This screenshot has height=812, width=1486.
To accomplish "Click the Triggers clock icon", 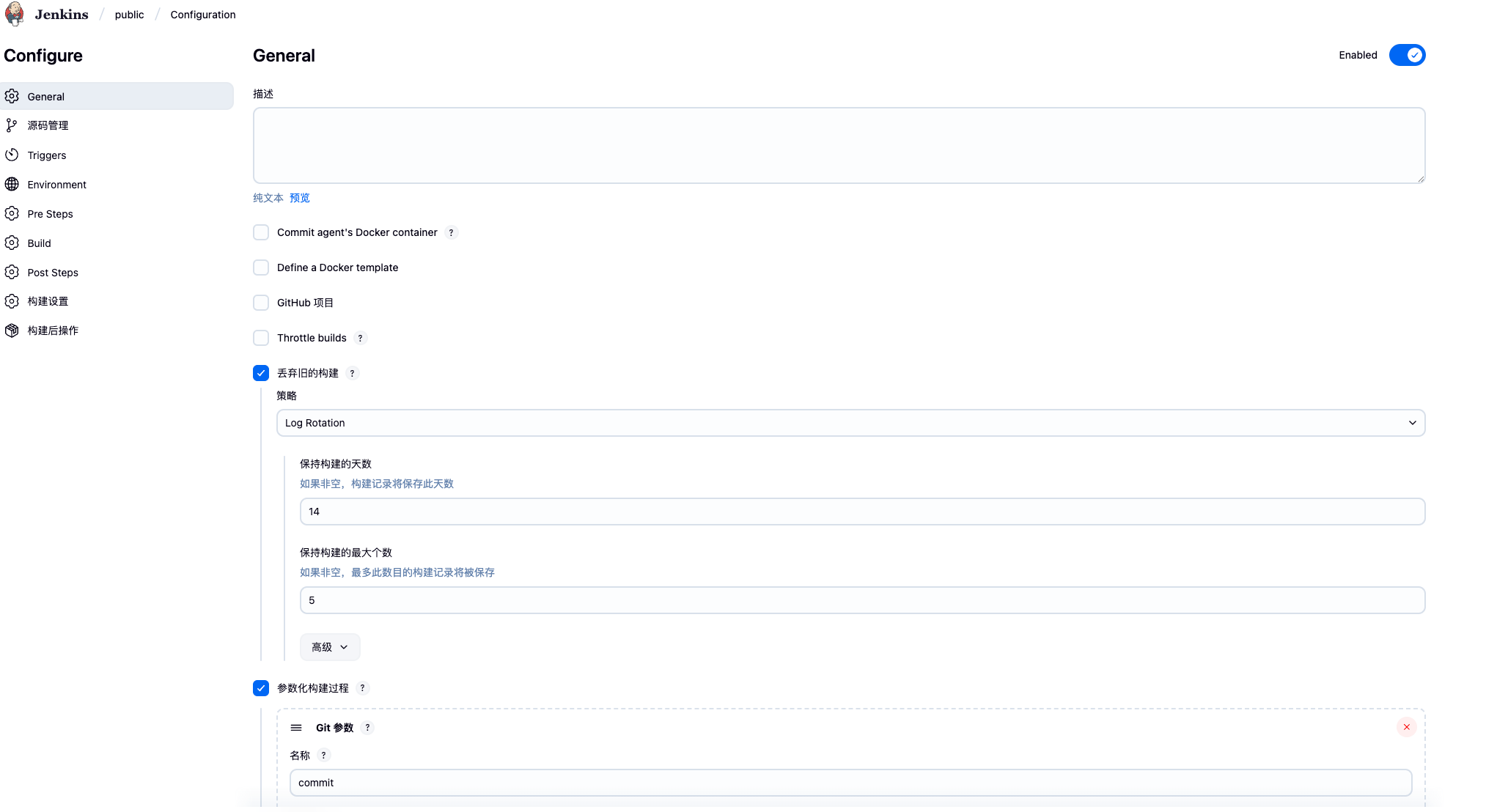I will (12, 155).
